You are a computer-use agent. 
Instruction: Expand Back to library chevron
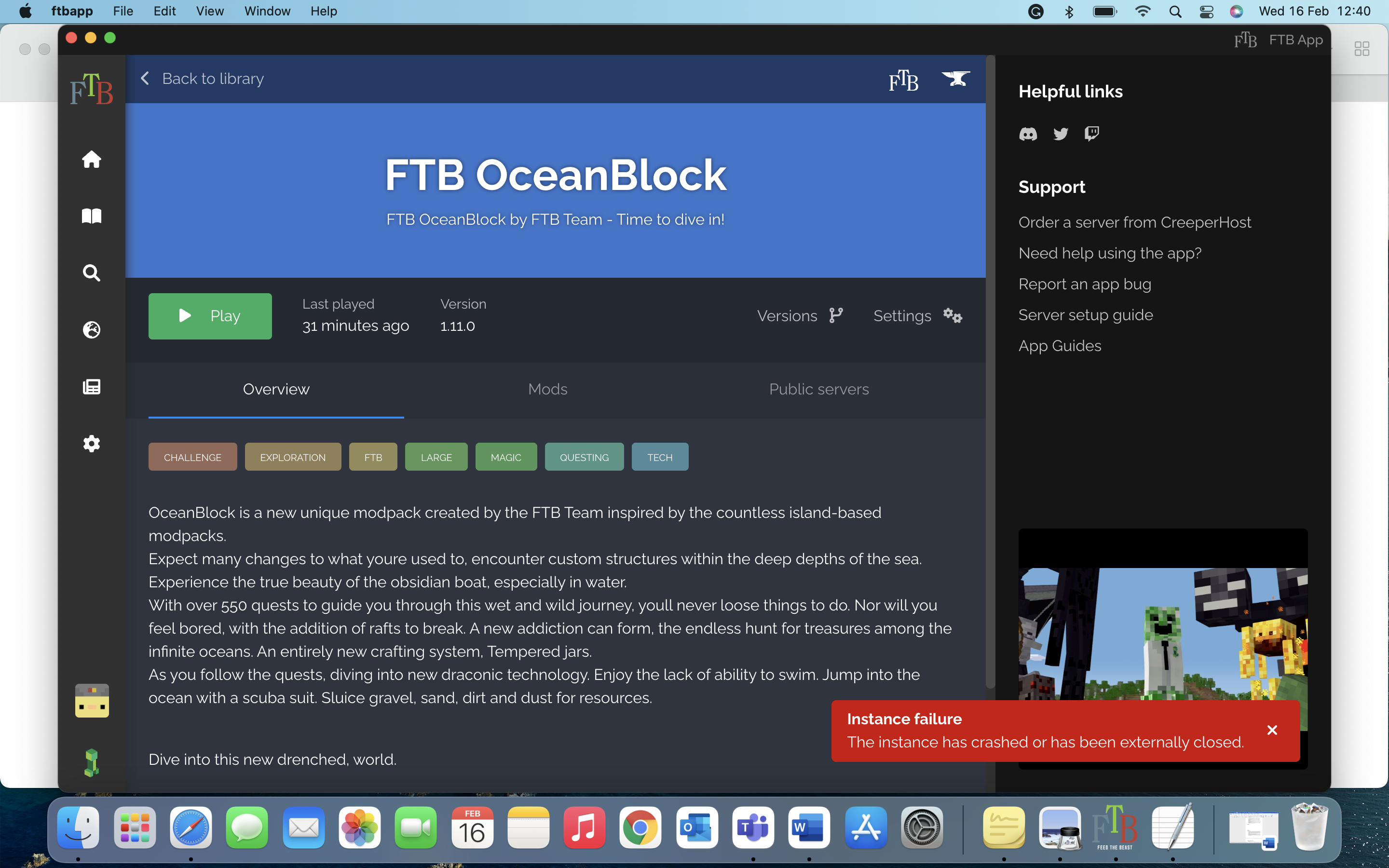[144, 79]
